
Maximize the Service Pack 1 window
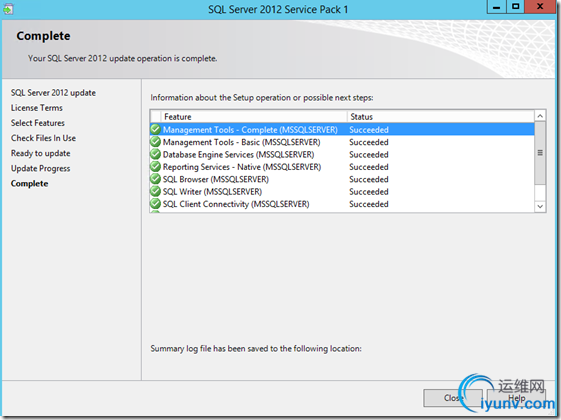[x=515, y=7]
